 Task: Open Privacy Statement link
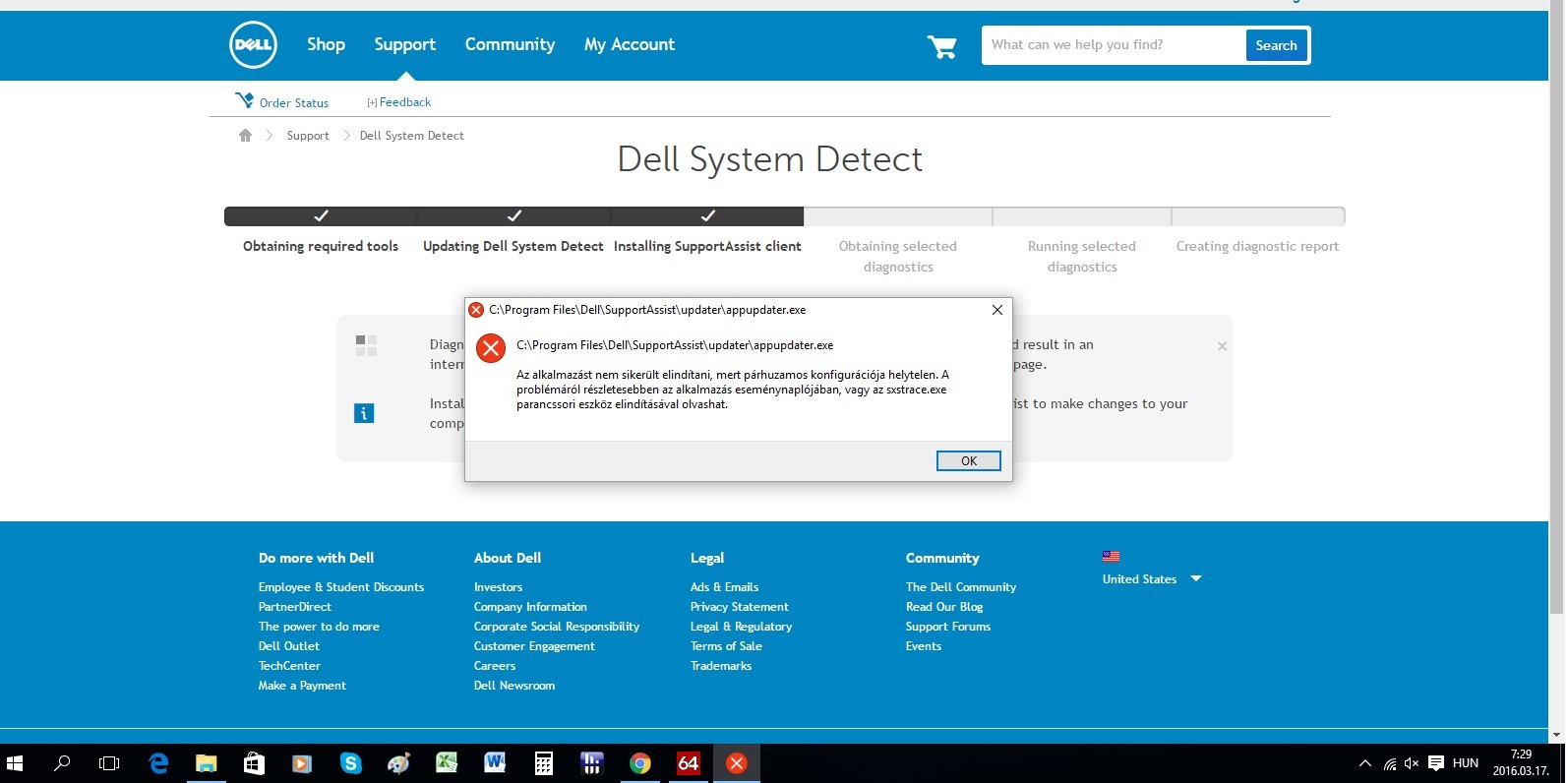pos(740,607)
